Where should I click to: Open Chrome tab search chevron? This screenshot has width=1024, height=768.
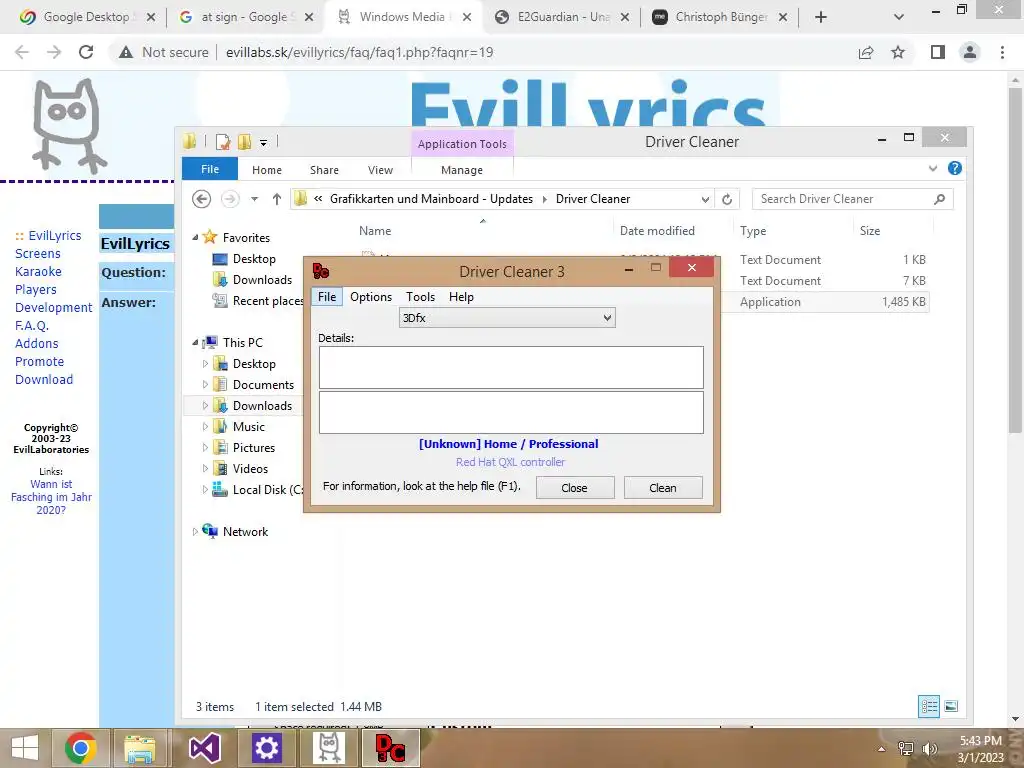899,17
